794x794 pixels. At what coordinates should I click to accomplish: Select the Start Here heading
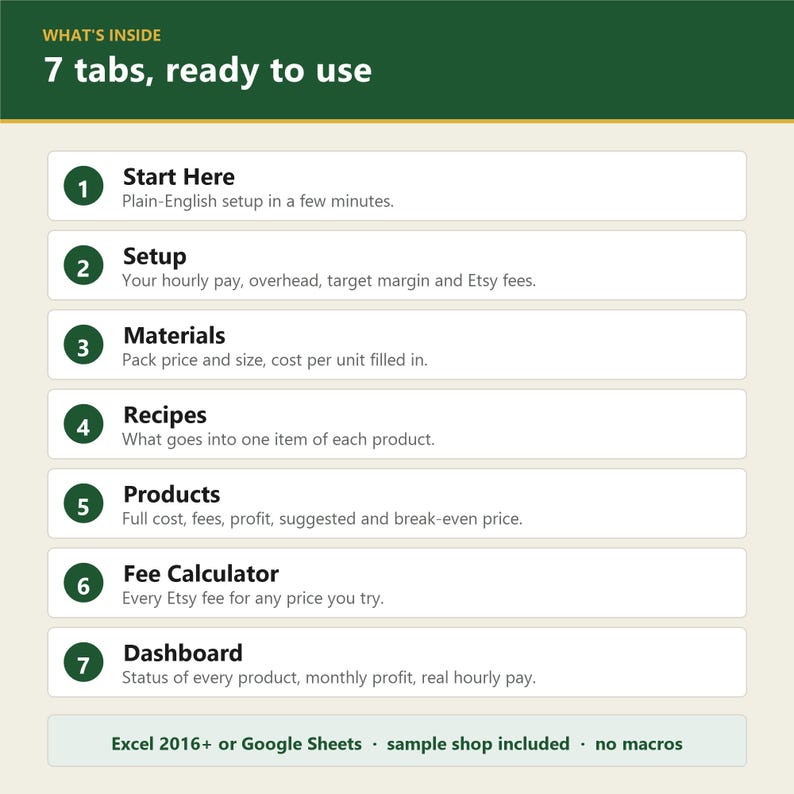click(x=179, y=177)
